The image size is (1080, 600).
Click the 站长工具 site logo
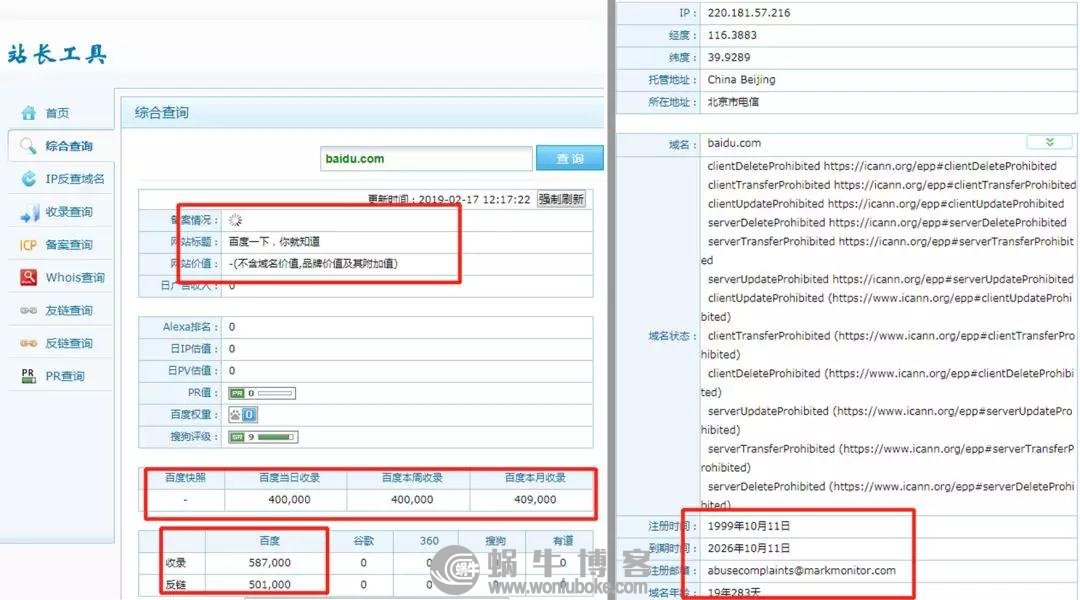point(58,54)
